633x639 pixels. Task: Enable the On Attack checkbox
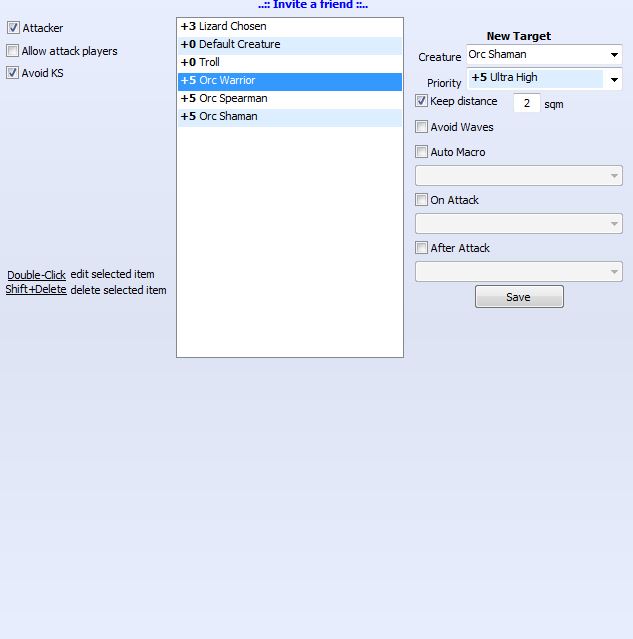click(x=422, y=200)
